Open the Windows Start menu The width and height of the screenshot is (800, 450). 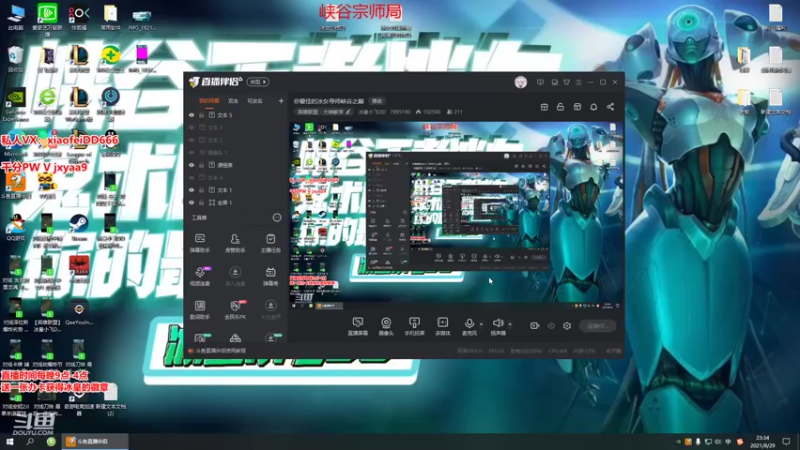(x=9, y=442)
